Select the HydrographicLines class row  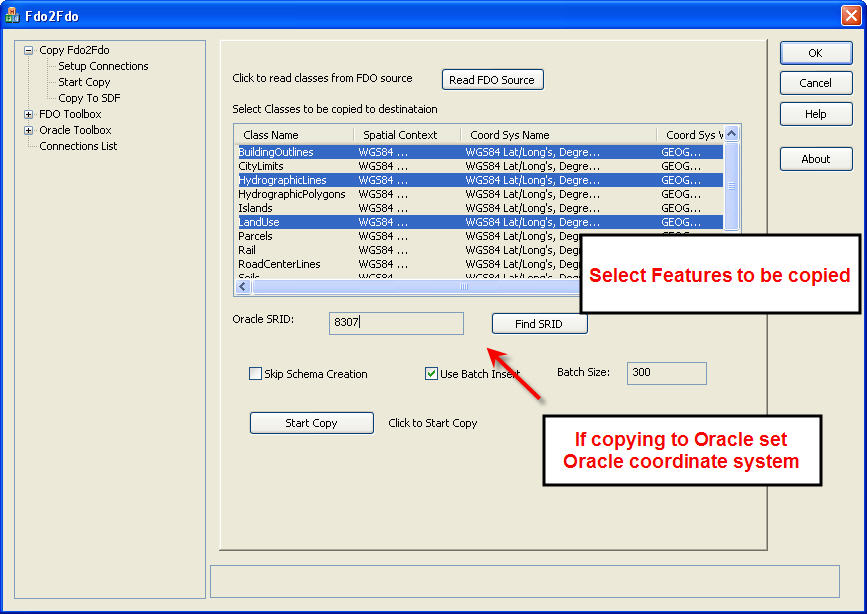coord(480,180)
